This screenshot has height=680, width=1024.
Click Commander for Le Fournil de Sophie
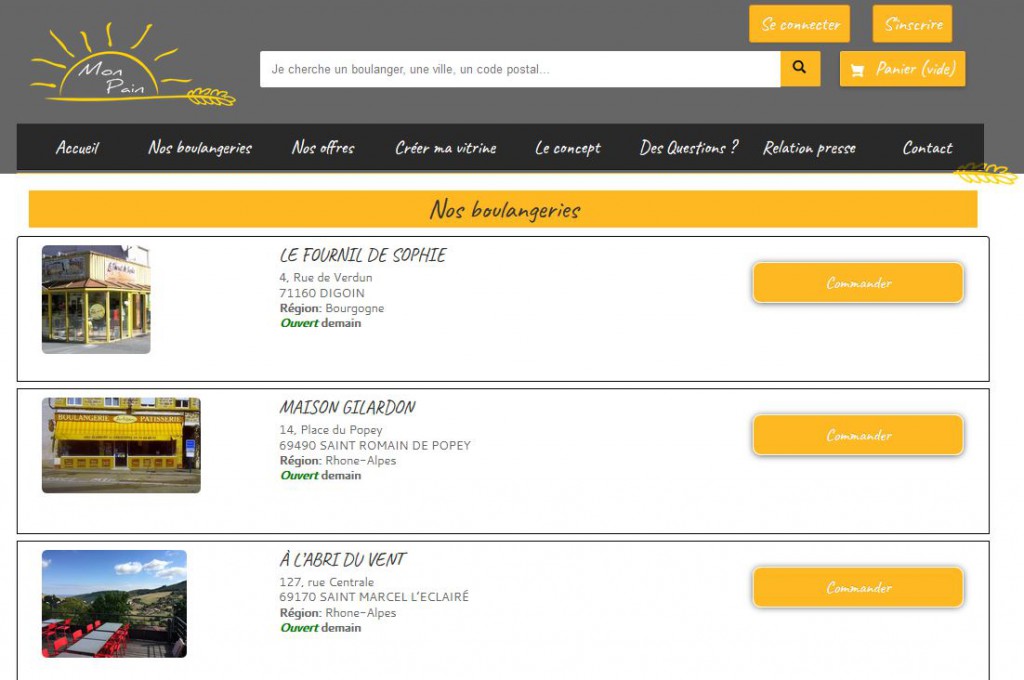(x=858, y=283)
